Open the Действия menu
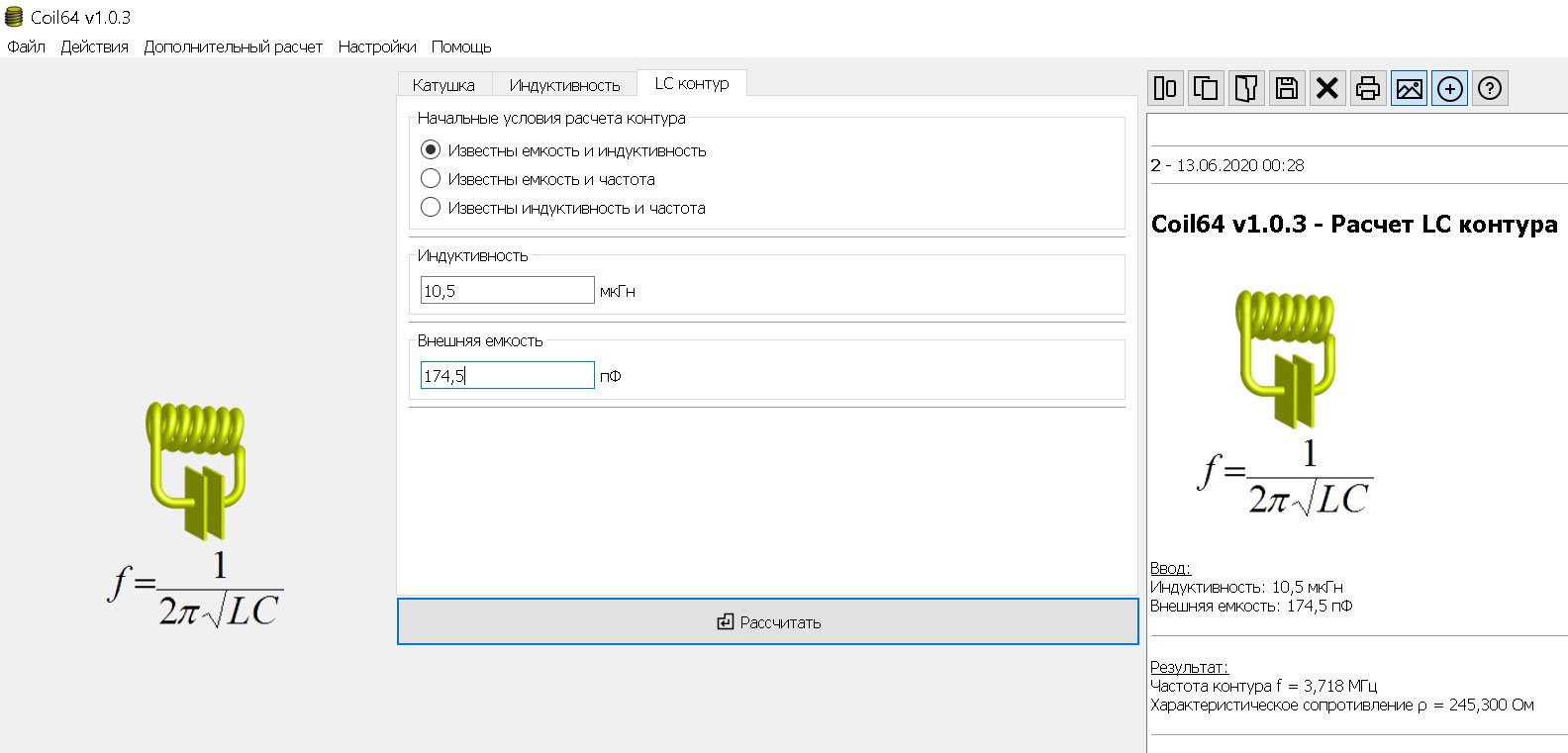 tap(94, 47)
